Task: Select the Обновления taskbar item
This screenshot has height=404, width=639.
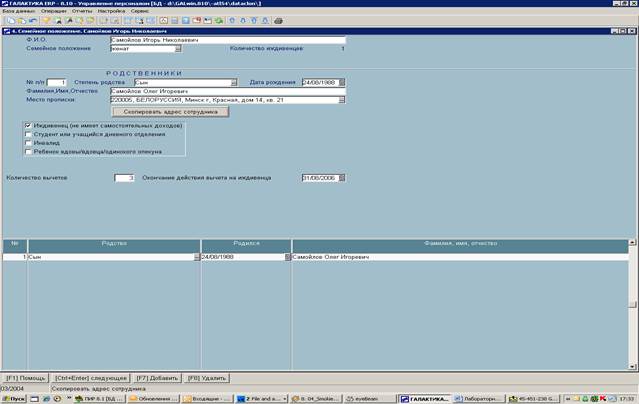Action: click(x=151, y=398)
